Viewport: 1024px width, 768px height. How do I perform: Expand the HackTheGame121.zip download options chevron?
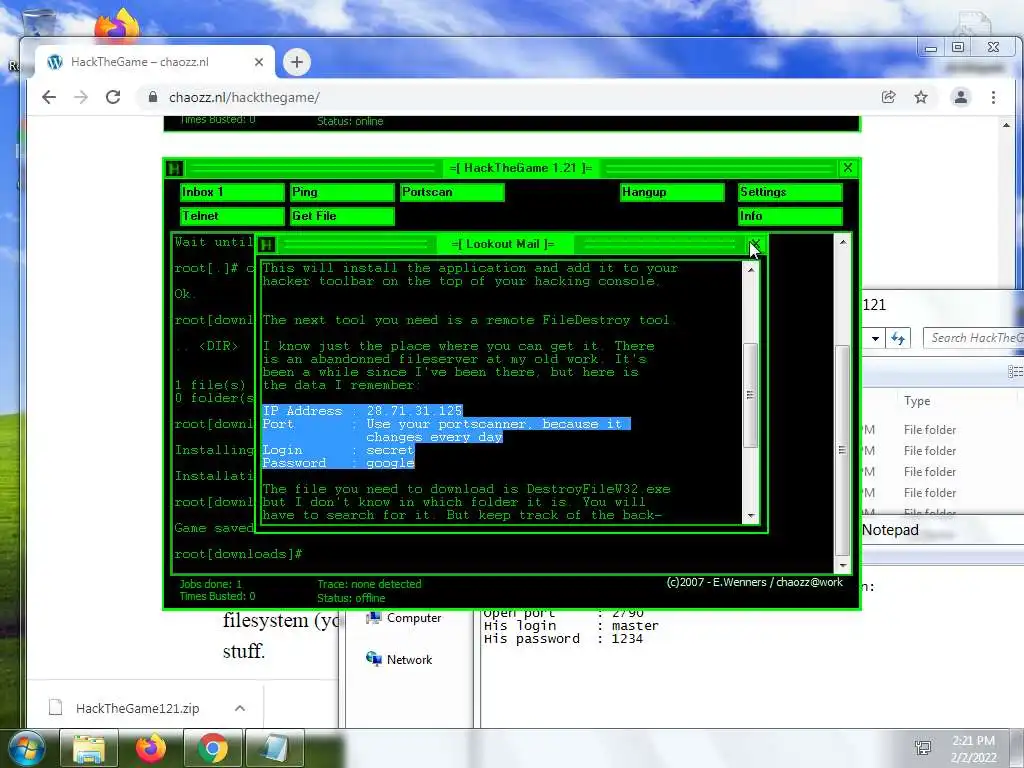click(240, 708)
